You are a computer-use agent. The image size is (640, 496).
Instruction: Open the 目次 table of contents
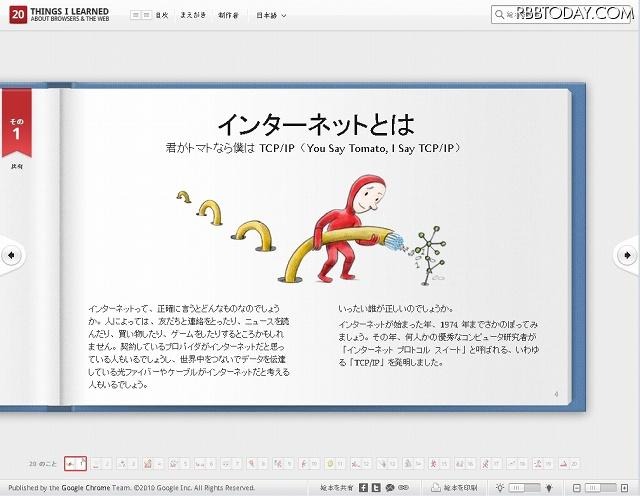(x=149, y=15)
